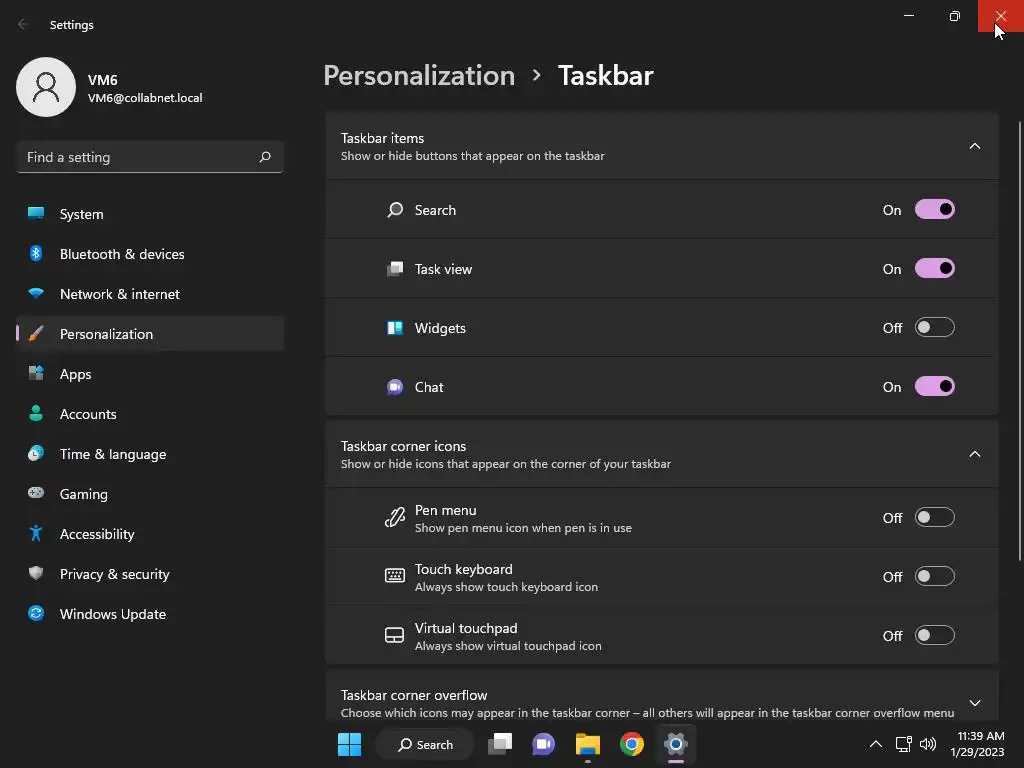Click the Bluetooth & devices icon in sidebar
Screen dimensions: 1024x768
[x=36, y=254]
